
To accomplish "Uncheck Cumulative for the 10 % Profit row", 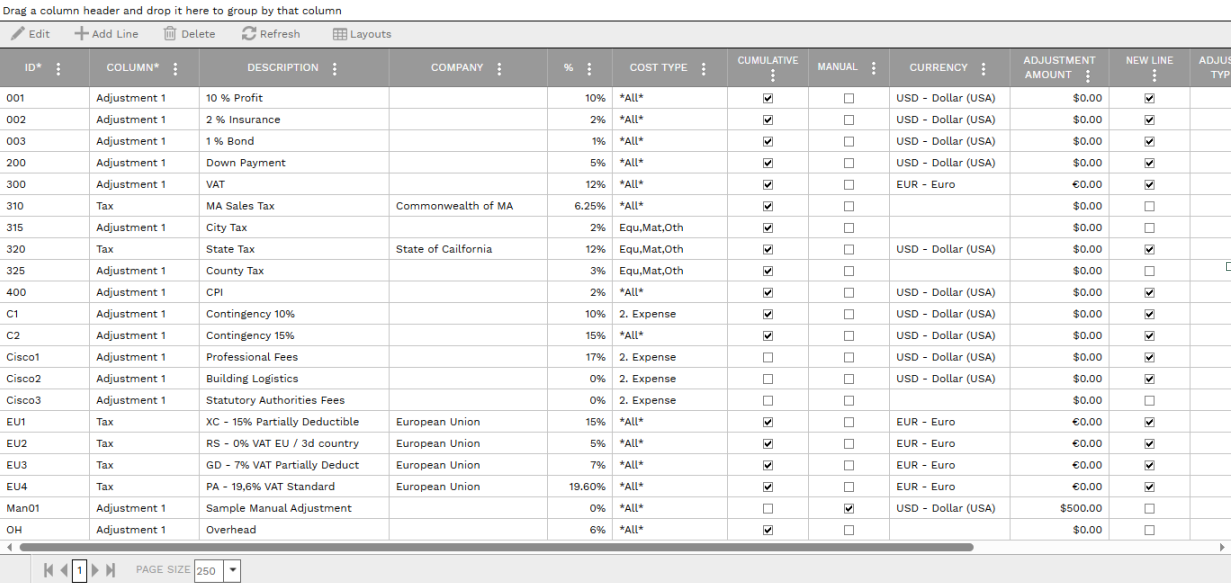I will pyautogui.click(x=768, y=98).
